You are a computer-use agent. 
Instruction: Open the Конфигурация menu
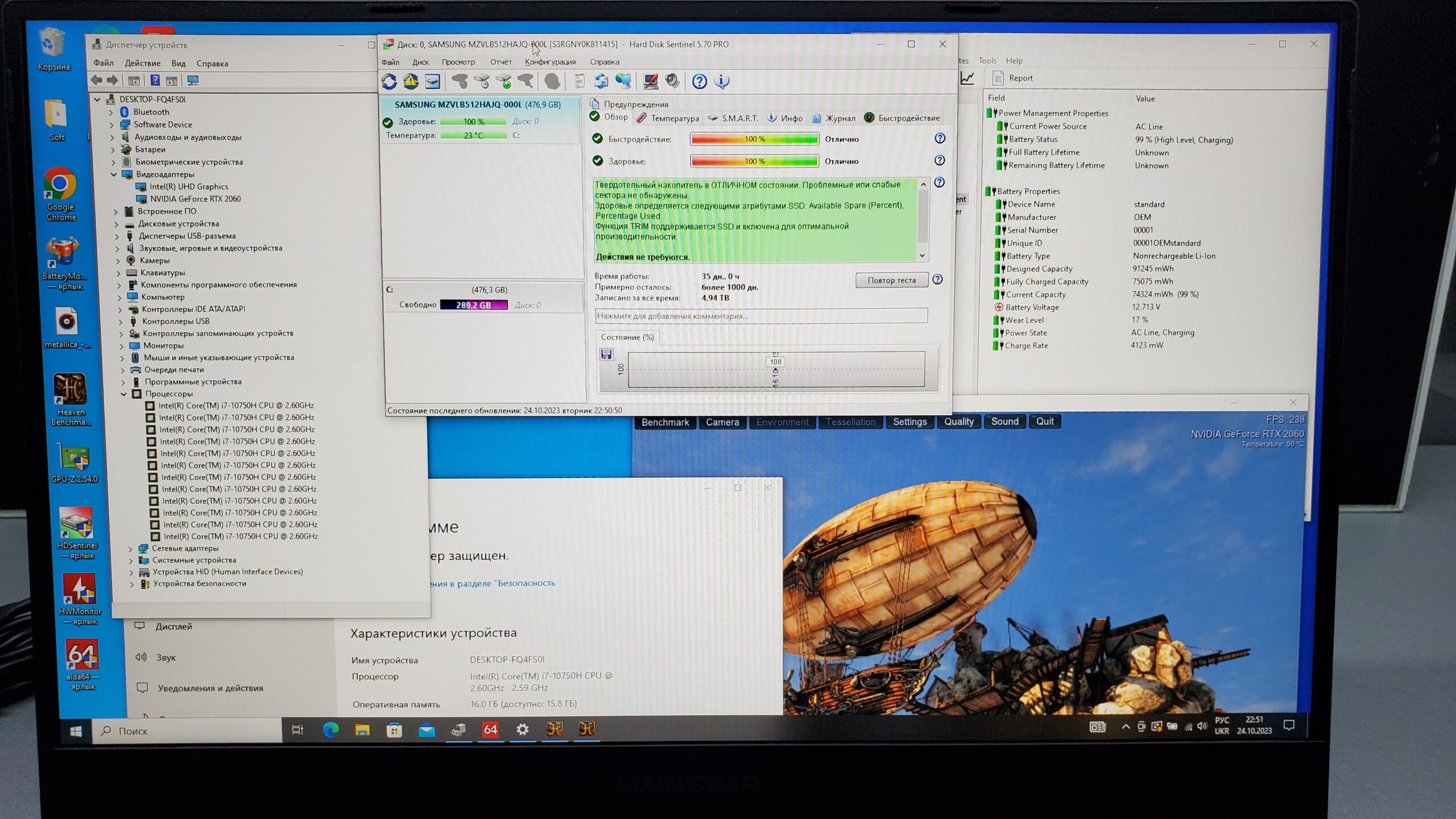[550, 62]
